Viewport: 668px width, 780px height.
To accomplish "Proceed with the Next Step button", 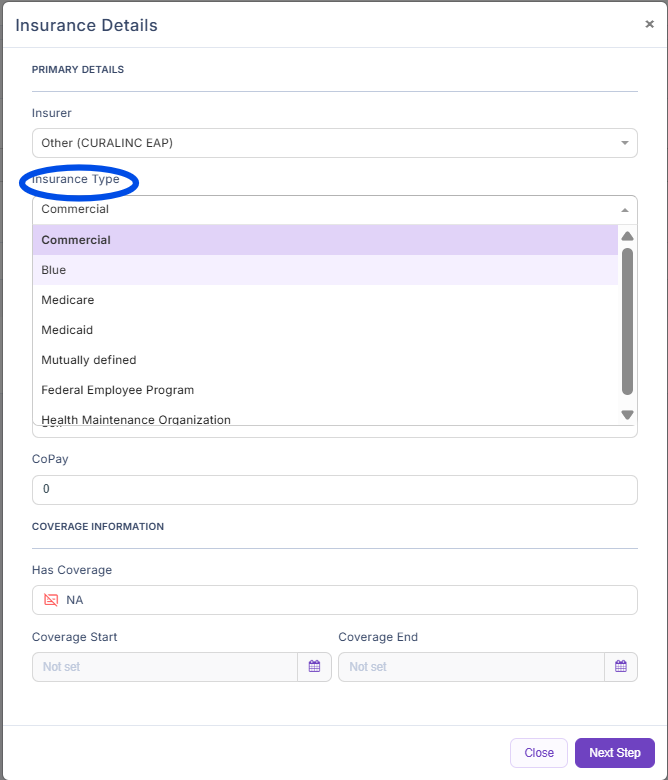I will pyautogui.click(x=614, y=753).
